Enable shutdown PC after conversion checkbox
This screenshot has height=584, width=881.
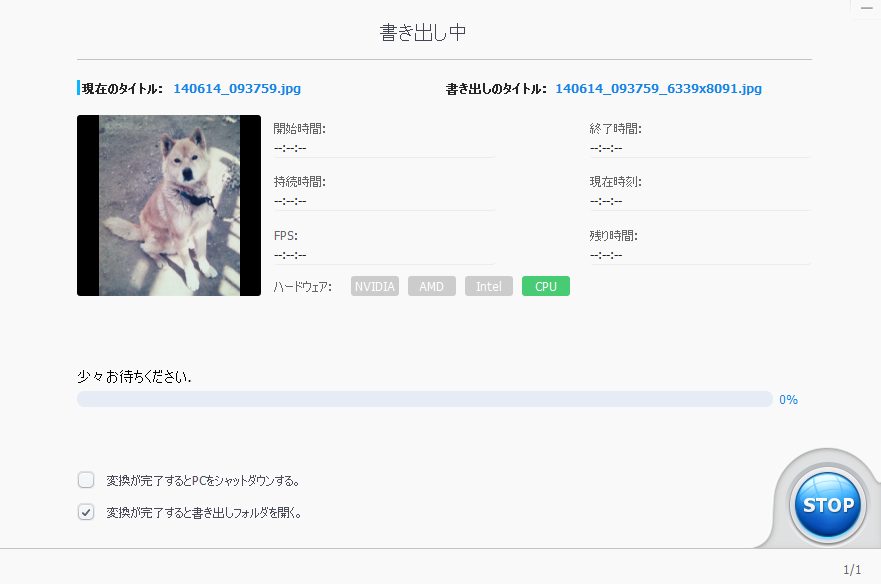pyautogui.click(x=86, y=480)
